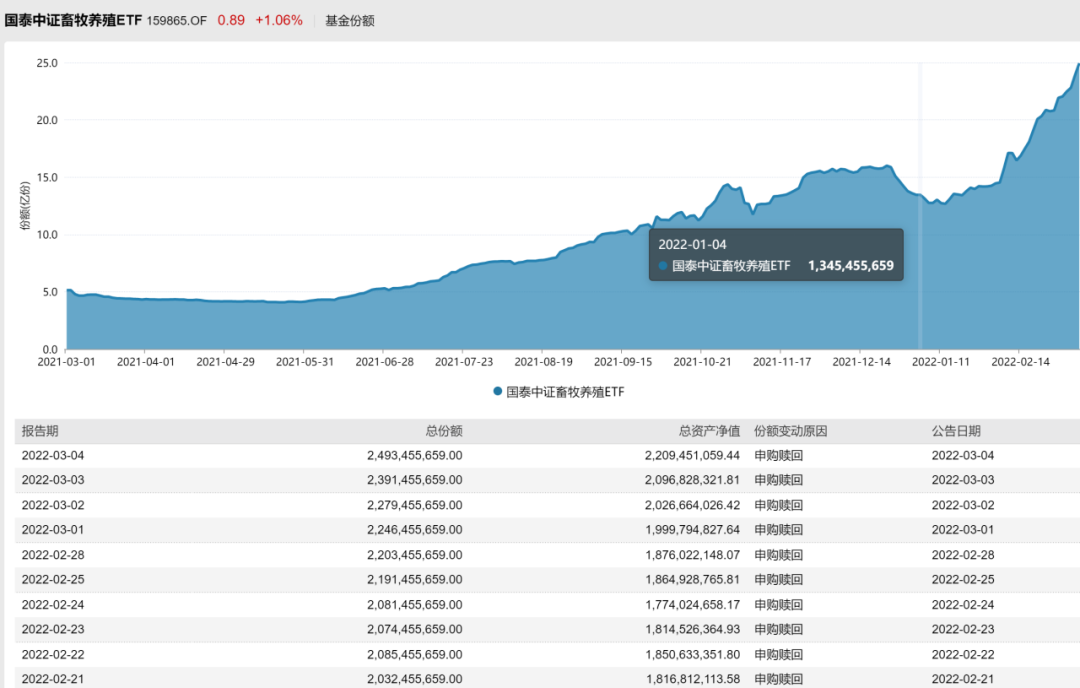The height and width of the screenshot is (688, 1080).
Task: Click total shares 2,279,455,659.00
Action: click(415, 505)
